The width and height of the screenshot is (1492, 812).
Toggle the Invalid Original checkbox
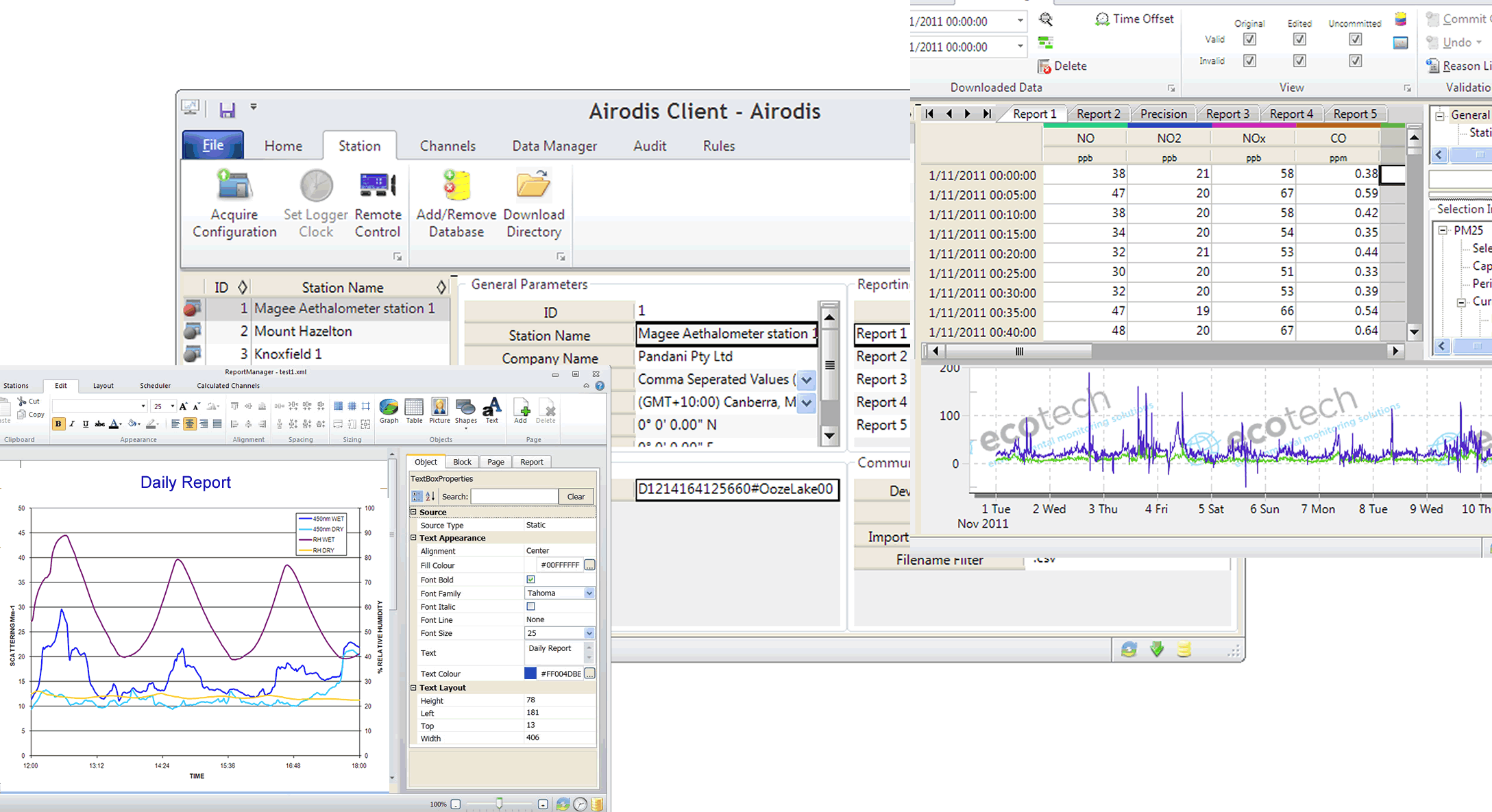[x=1249, y=61]
